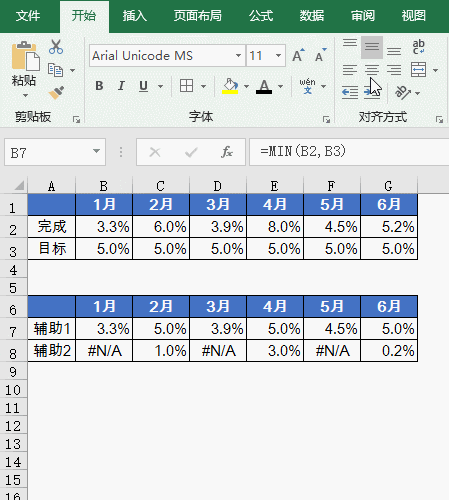This screenshot has width=449, height=500.
Task: Select all cells corner triangle
Action: click(19, 185)
